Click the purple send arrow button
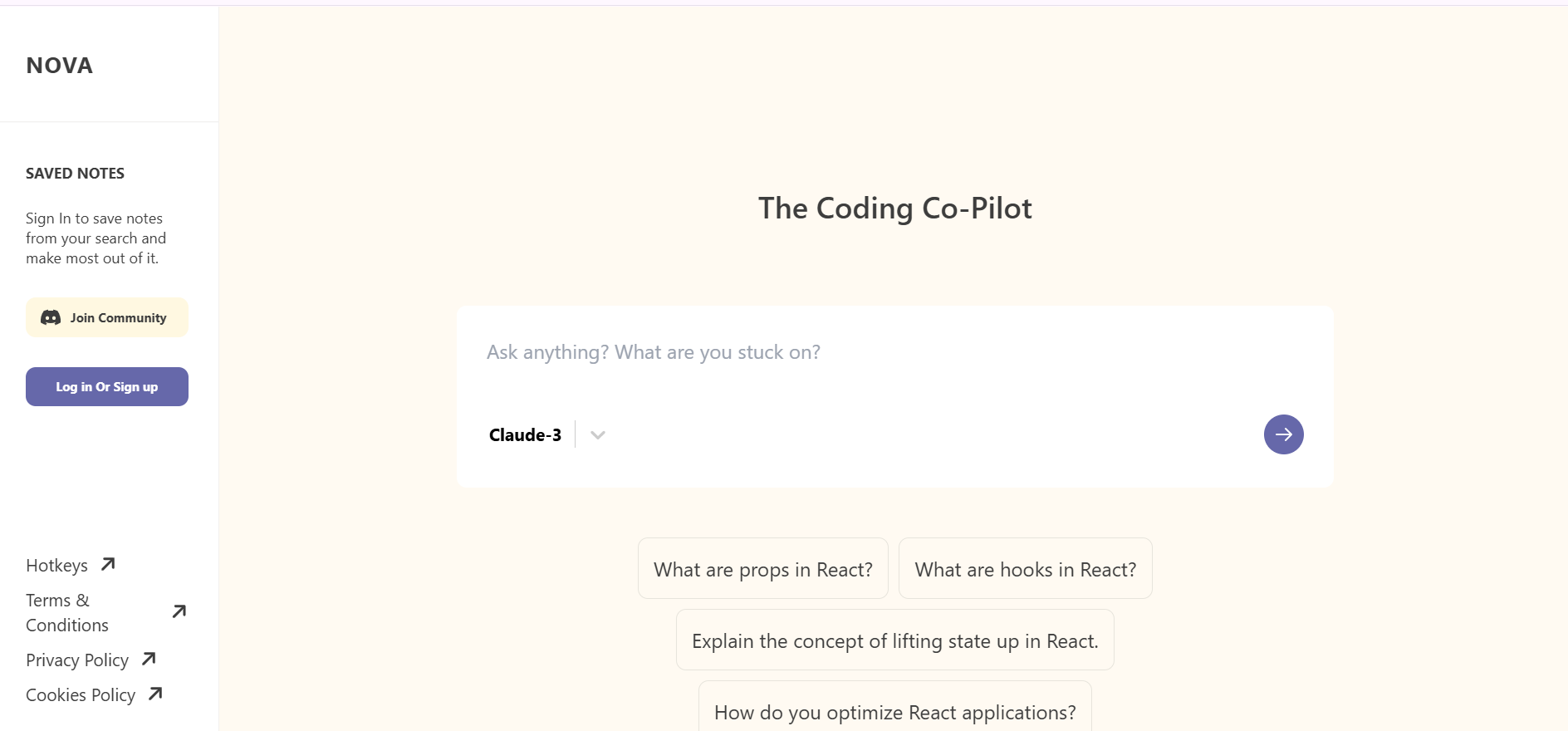The width and height of the screenshot is (1568, 731). click(1283, 434)
